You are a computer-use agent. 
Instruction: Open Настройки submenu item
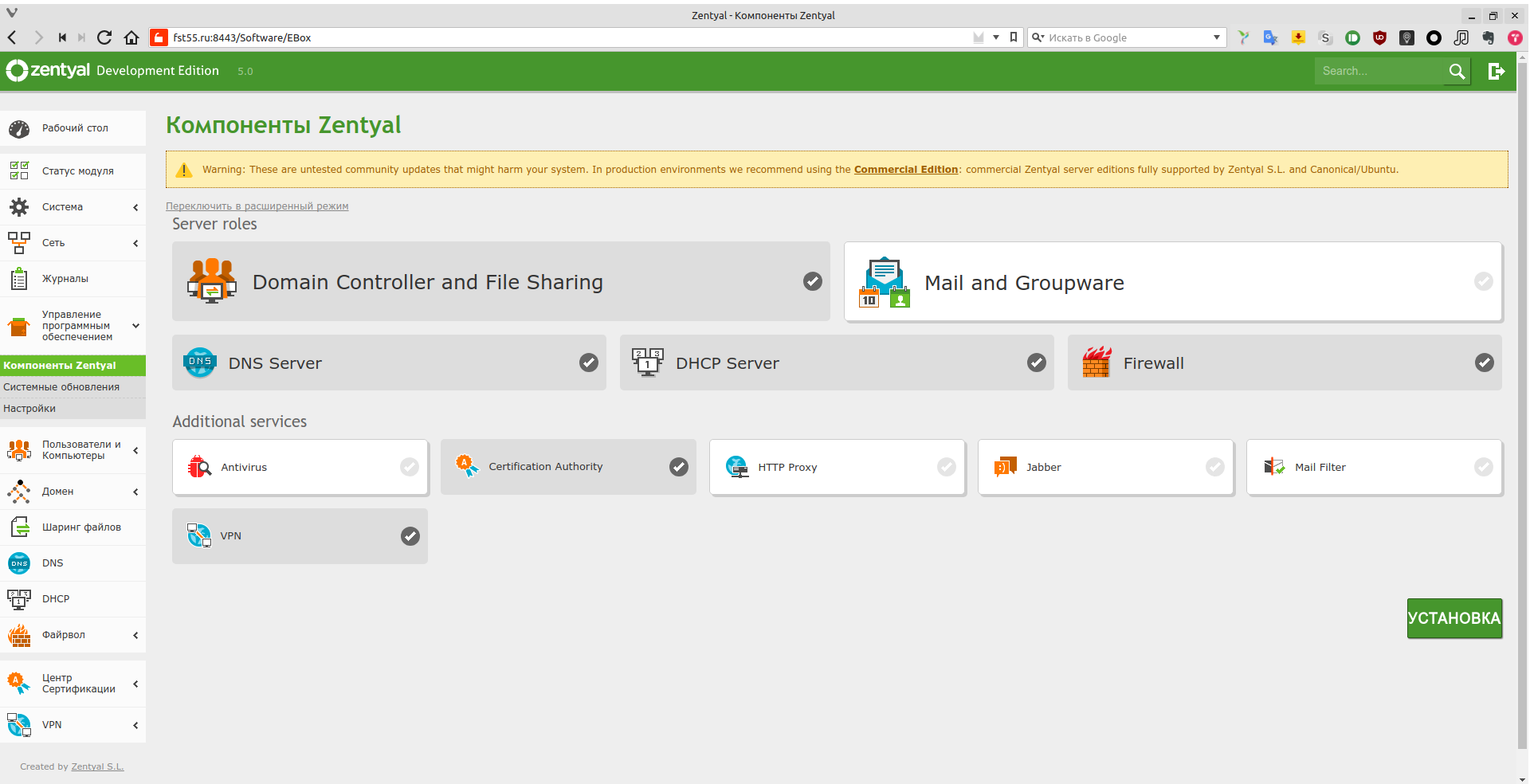pyautogui.click(x=73, y=409)
